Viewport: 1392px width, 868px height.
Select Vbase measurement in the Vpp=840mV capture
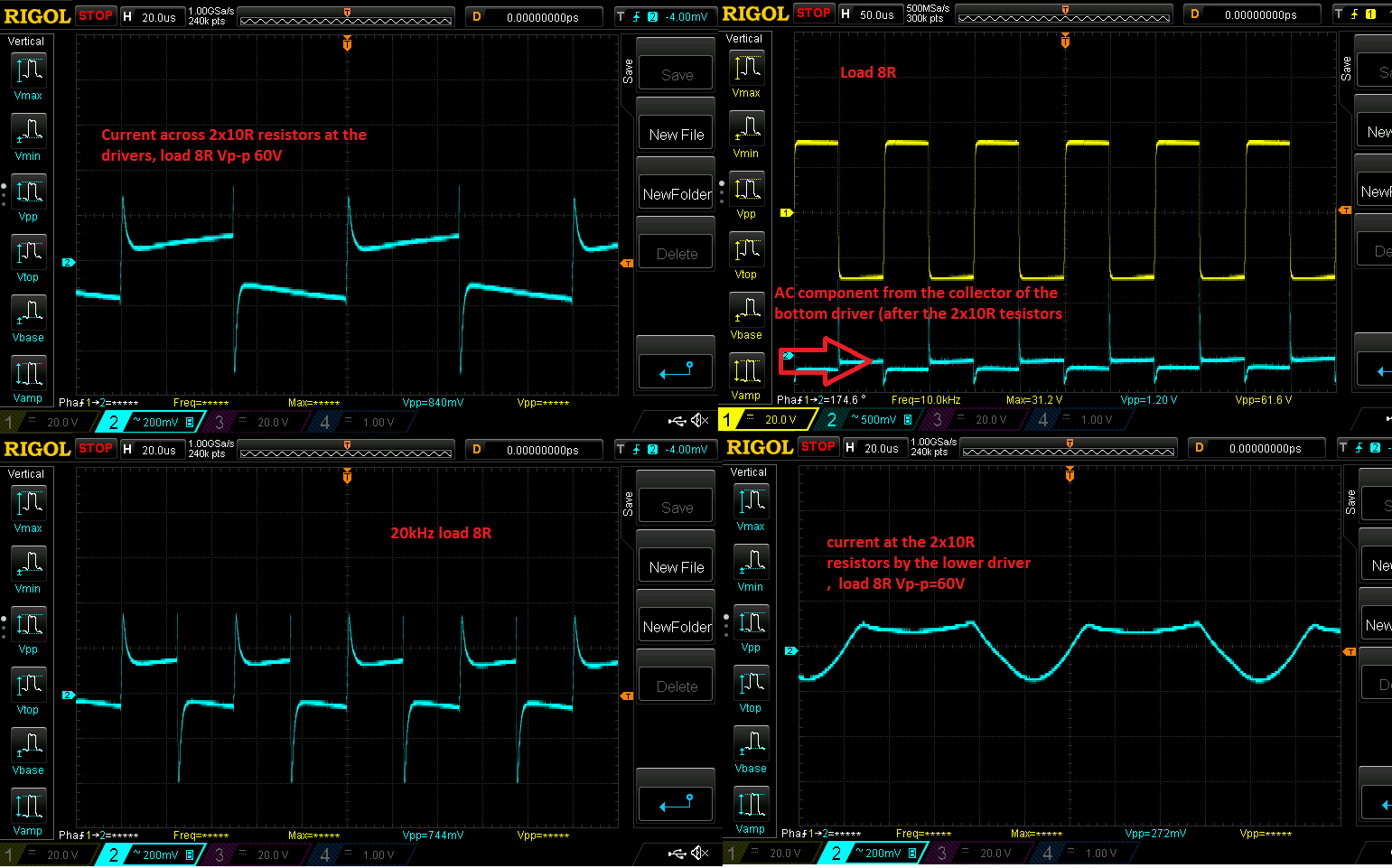pyautogui.click(x=29, y=312)
